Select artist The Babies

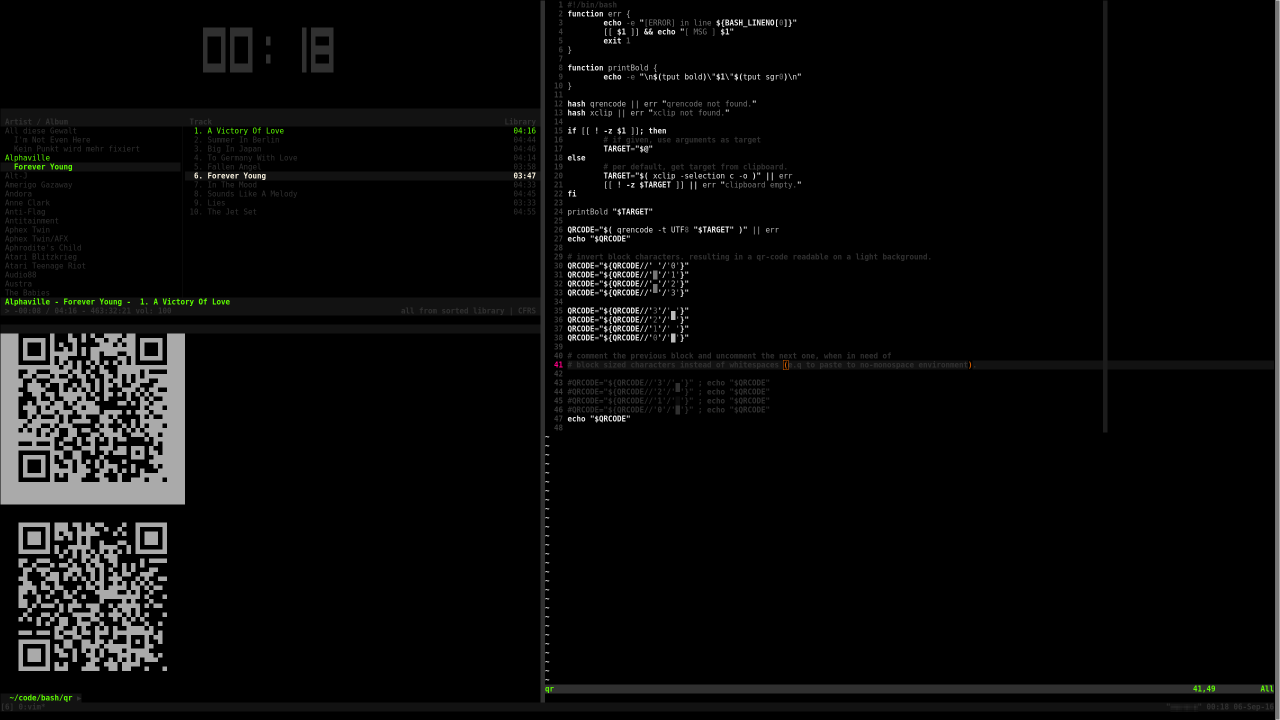click(27, 293)
